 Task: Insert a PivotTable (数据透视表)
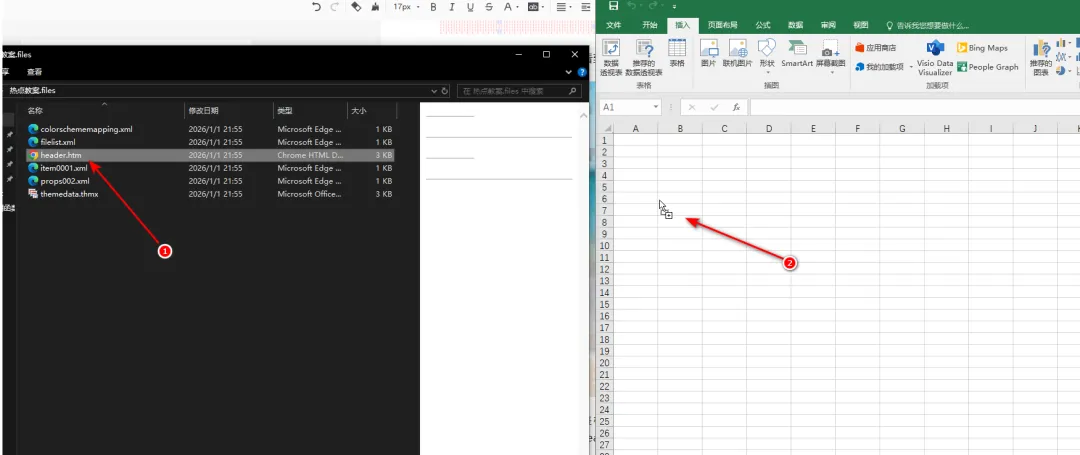coord(611,58)
